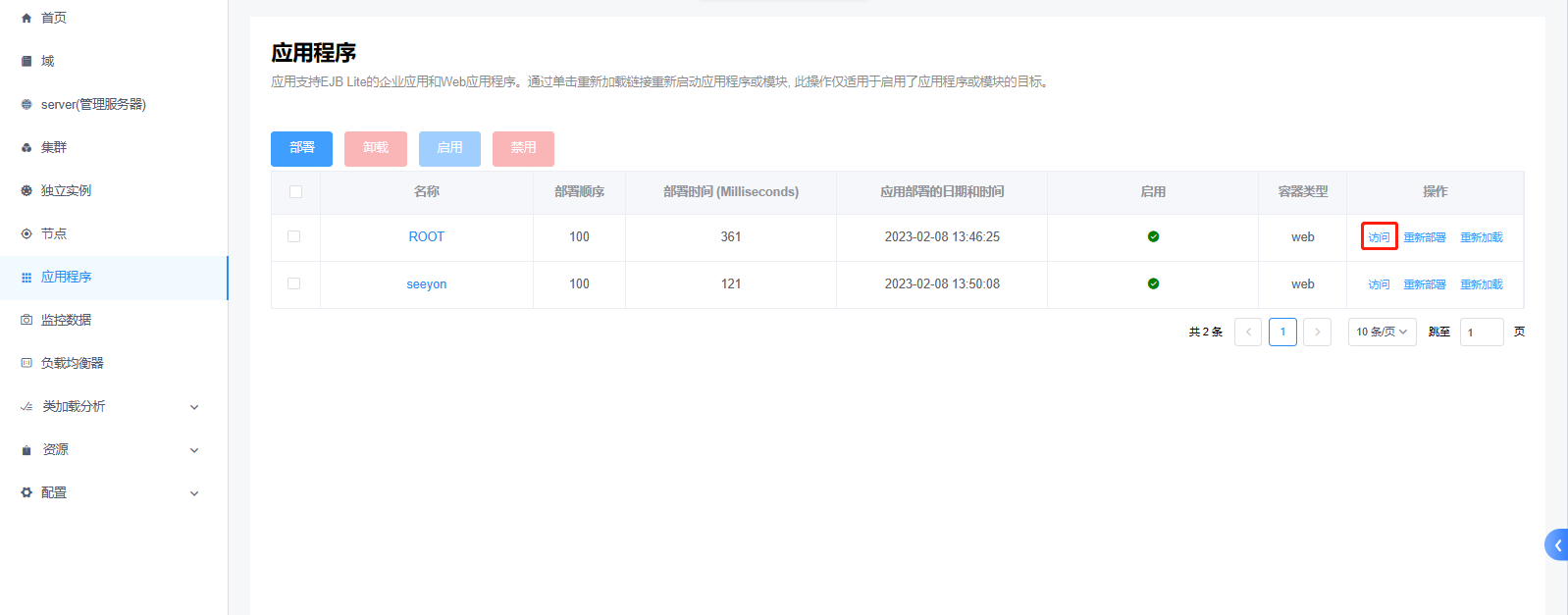The width and height of the screenshot is (1568, 615).
Task: Open 独立实例 in the sidebar
Action: pyautogui.click(x=114, y=190)
